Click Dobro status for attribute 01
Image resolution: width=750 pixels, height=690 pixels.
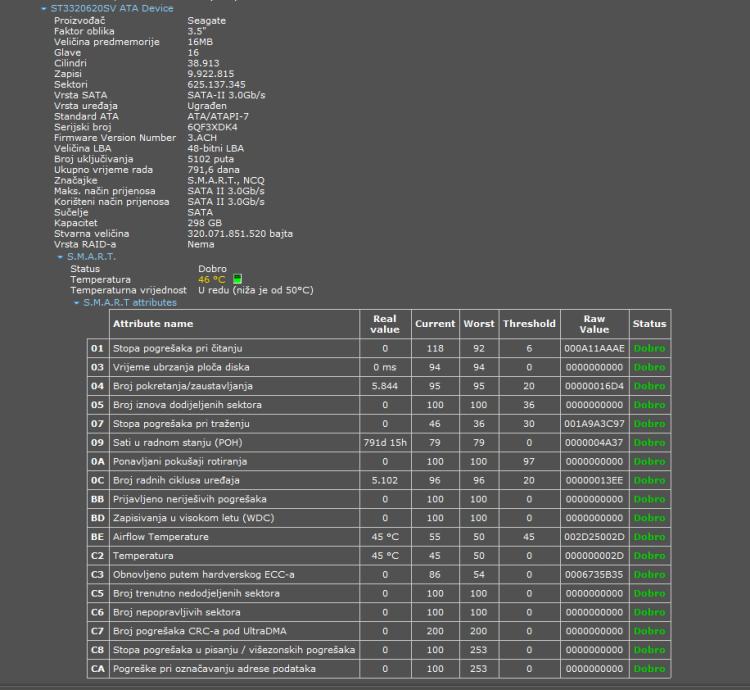pos(649,348)
